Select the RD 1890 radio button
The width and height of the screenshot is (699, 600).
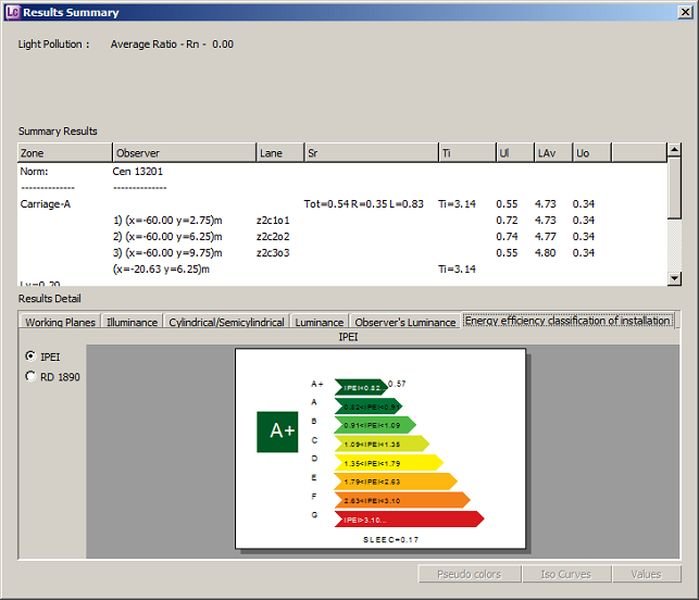[x=30, y=376]
